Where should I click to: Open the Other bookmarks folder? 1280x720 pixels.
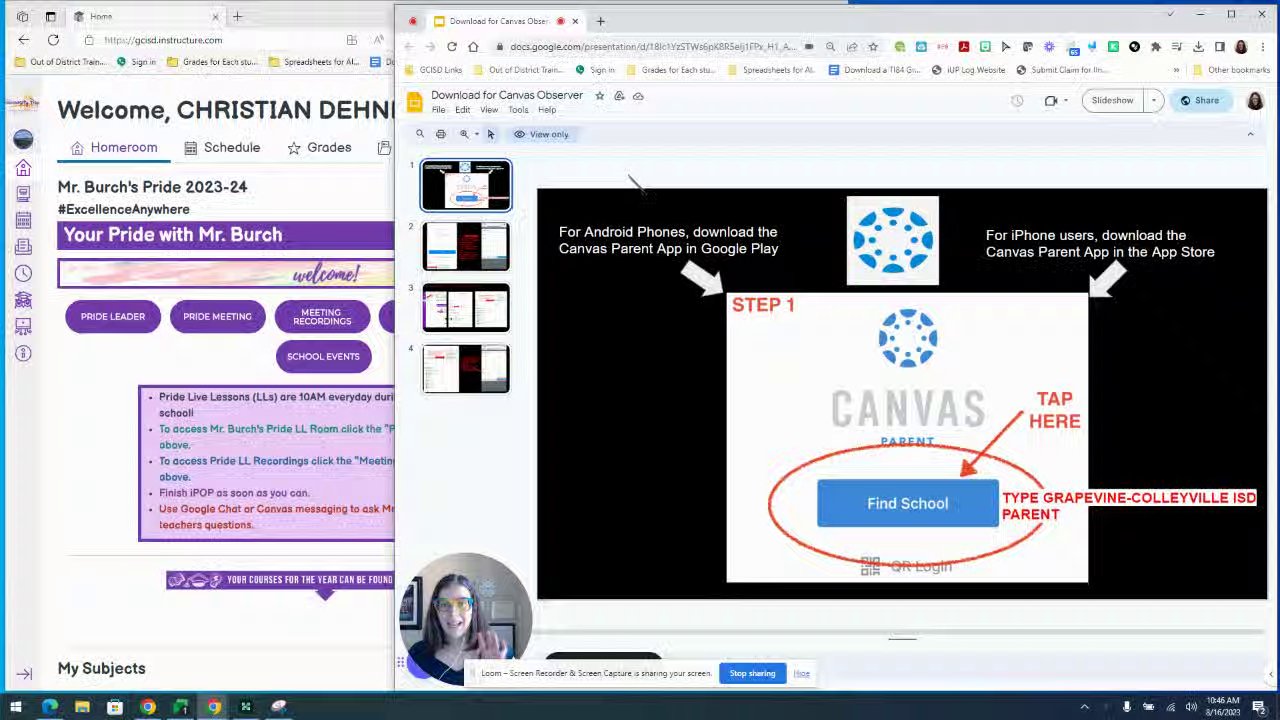coord(1231,70)
